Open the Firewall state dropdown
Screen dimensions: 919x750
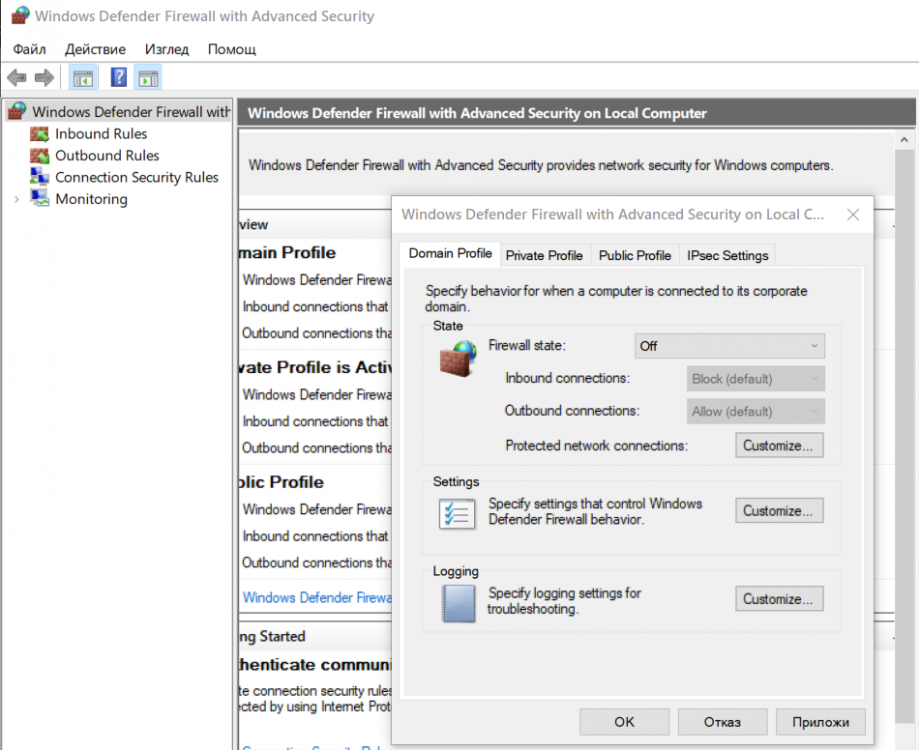[x=729, y=346]
